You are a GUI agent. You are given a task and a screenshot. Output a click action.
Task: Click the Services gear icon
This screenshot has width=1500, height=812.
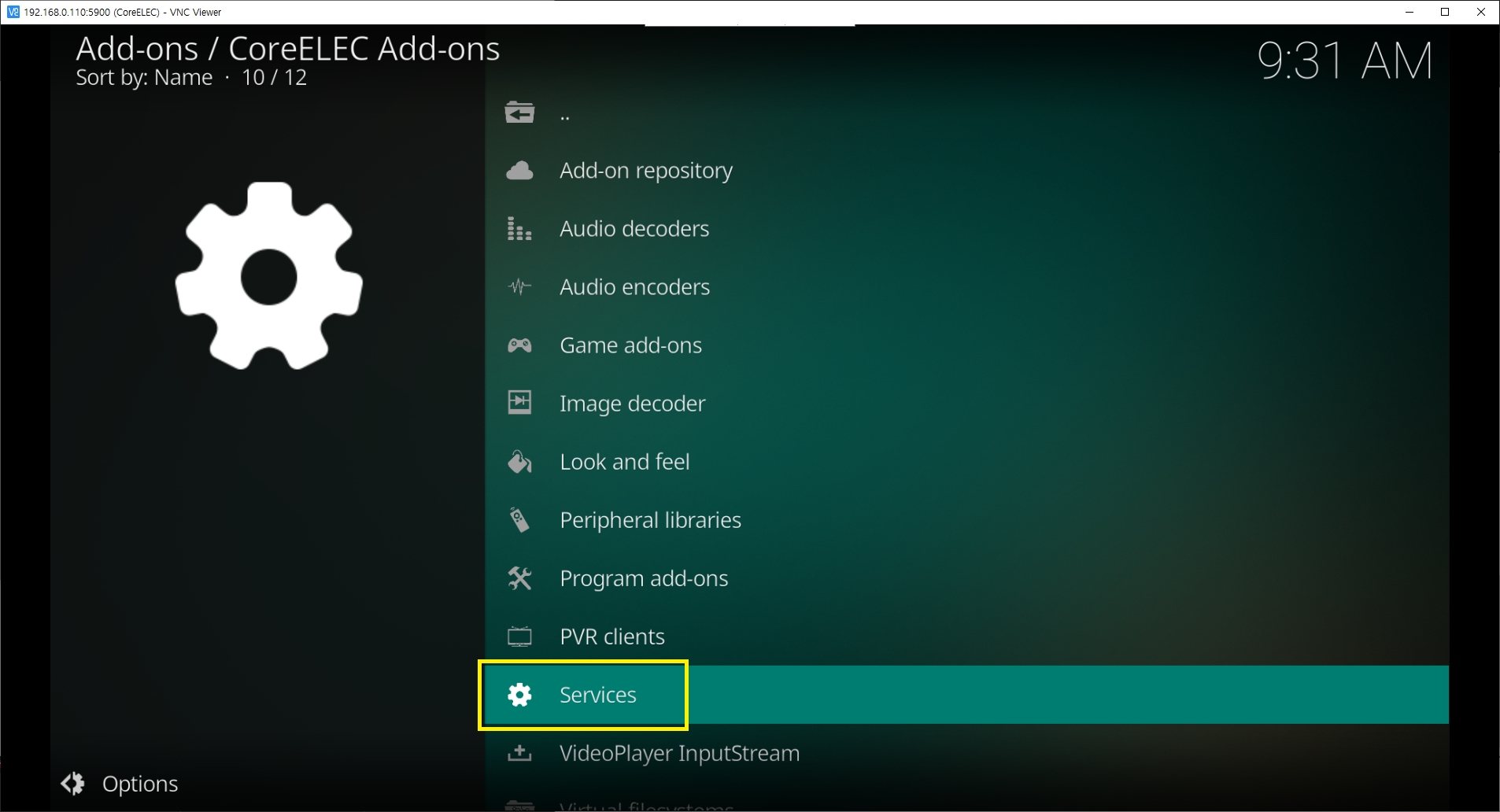519,695
